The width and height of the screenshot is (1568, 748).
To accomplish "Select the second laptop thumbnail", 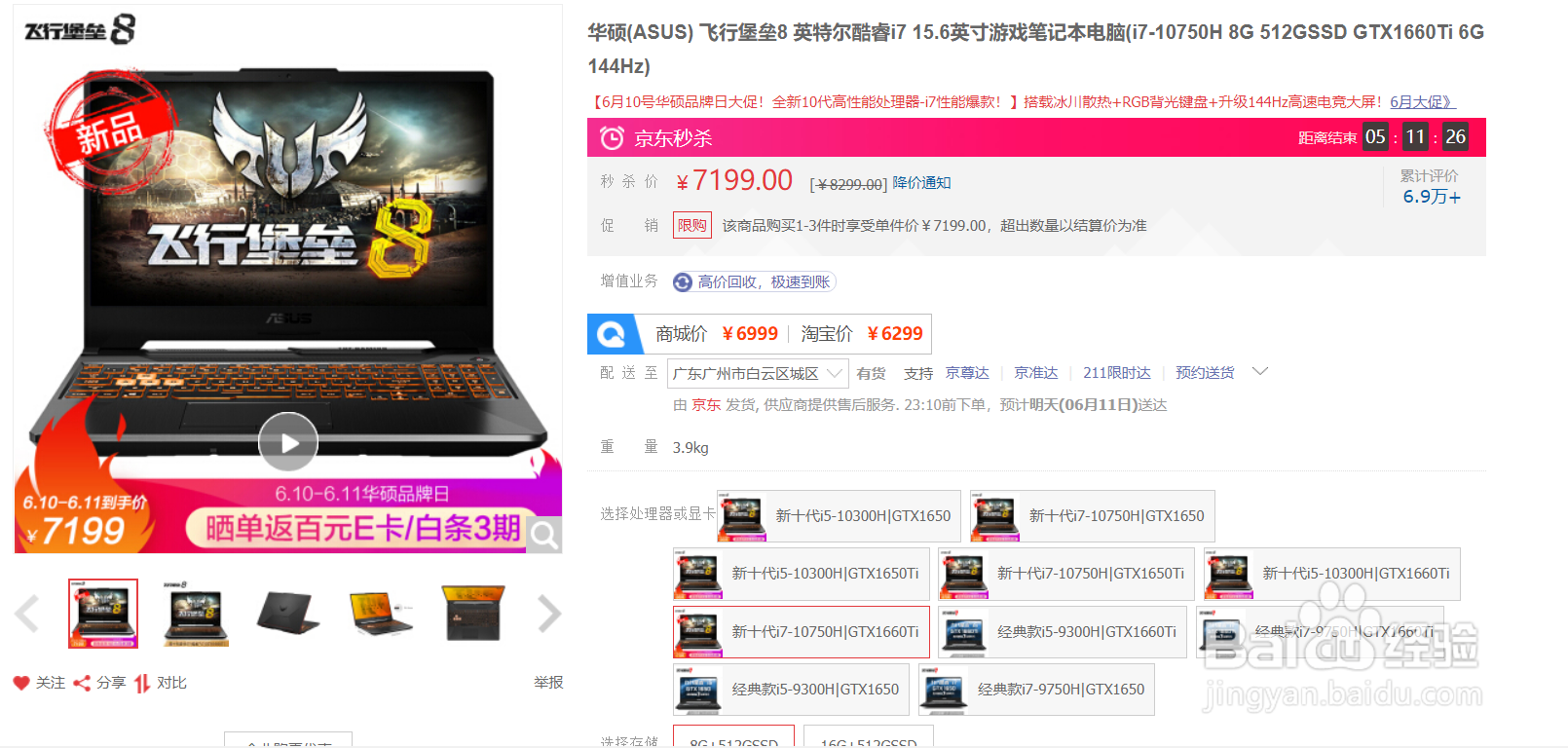I will (x=196, y=614).
